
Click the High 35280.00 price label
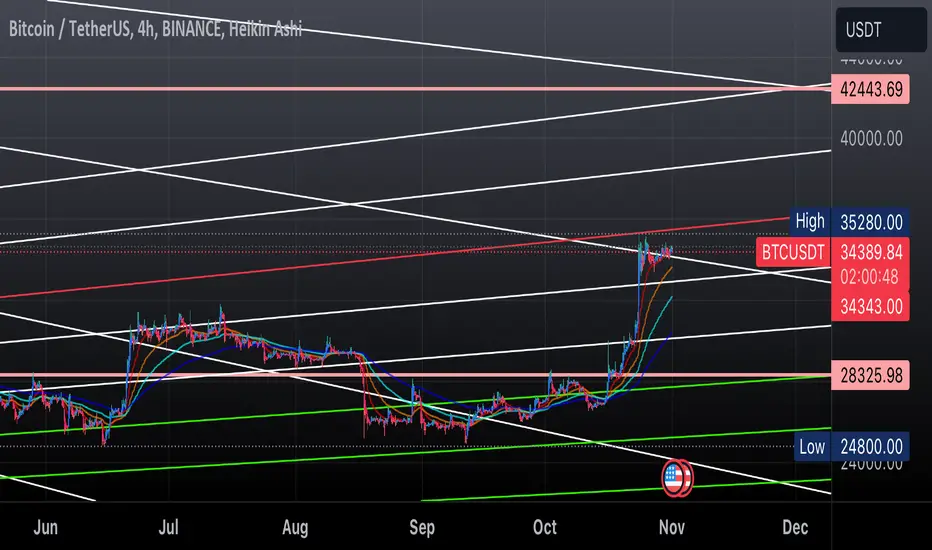pos(849,222)
